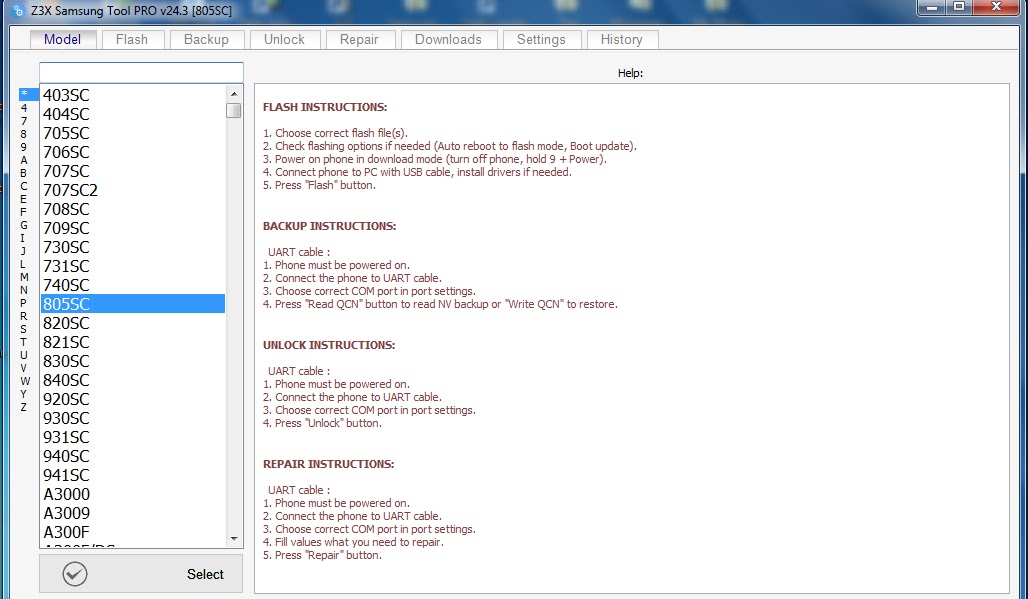The width and height of the screenshot is (1028, 599).
Task: Filter models by letter Z
Action: tap(24, 408)
